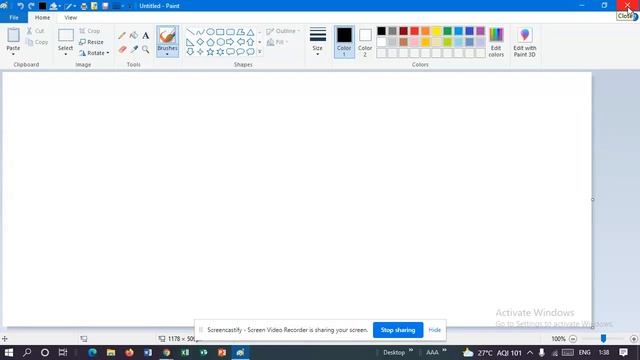This screenshot has height=360, width=640.
Task: Choose the Up arrow shape
Action: click(x=250, y=42)
